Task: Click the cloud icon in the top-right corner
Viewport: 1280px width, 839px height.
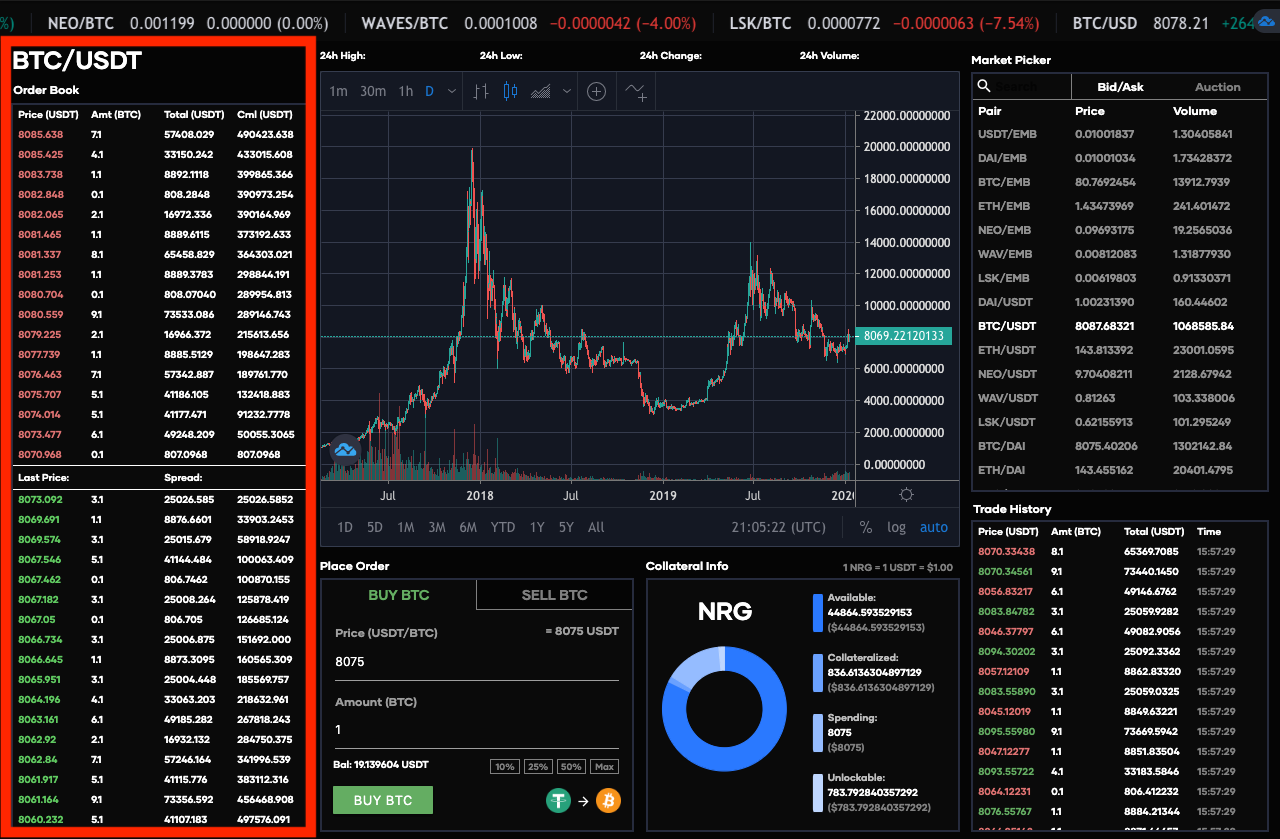Action: point(1267,22)
